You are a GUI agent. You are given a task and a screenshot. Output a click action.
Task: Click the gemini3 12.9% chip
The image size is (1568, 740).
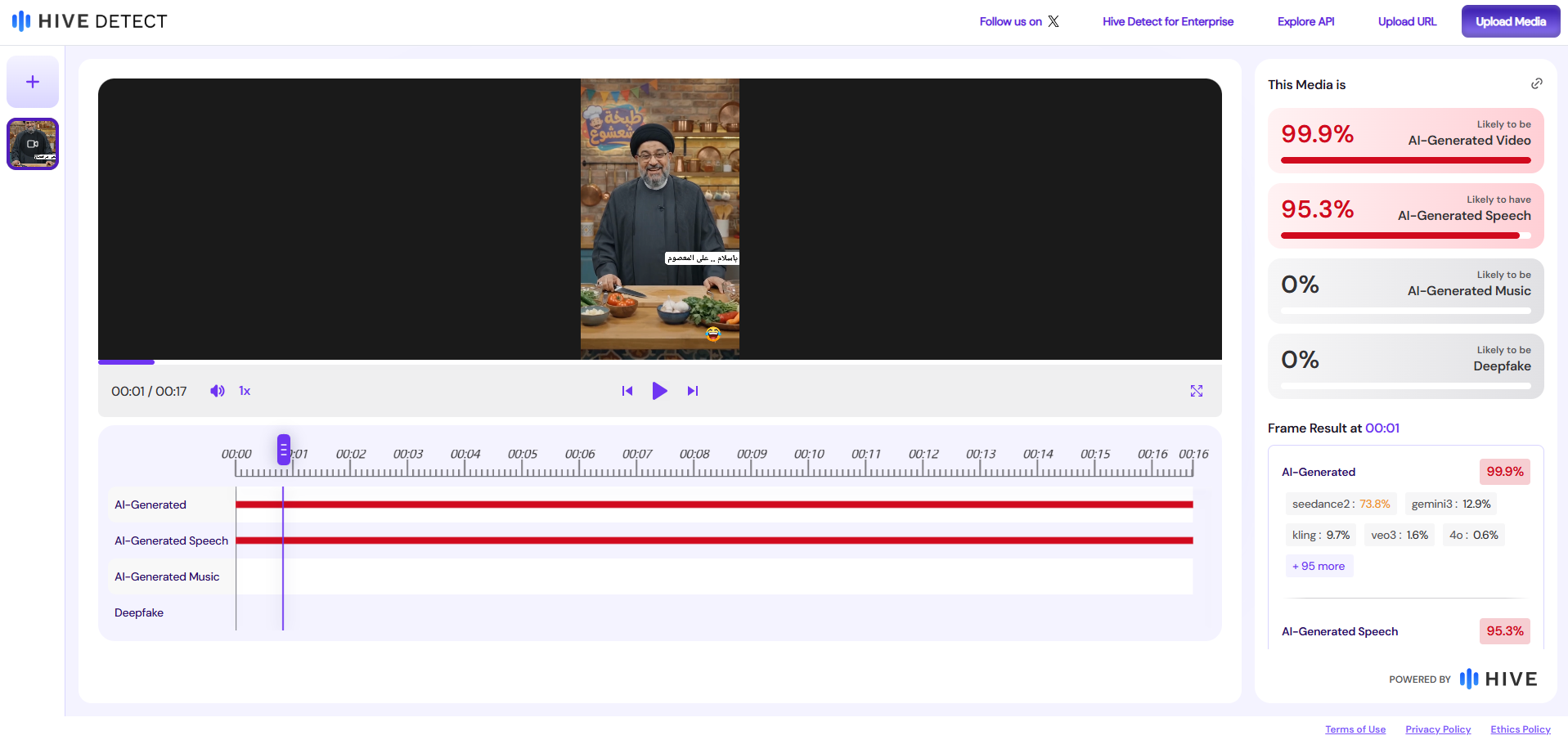1451,504
